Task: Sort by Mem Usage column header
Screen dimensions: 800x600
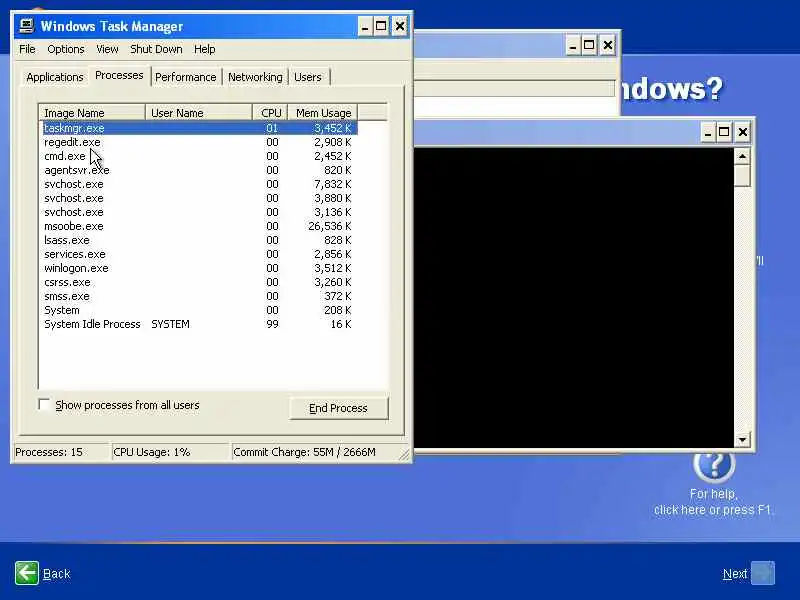Action: coord(323,113)
